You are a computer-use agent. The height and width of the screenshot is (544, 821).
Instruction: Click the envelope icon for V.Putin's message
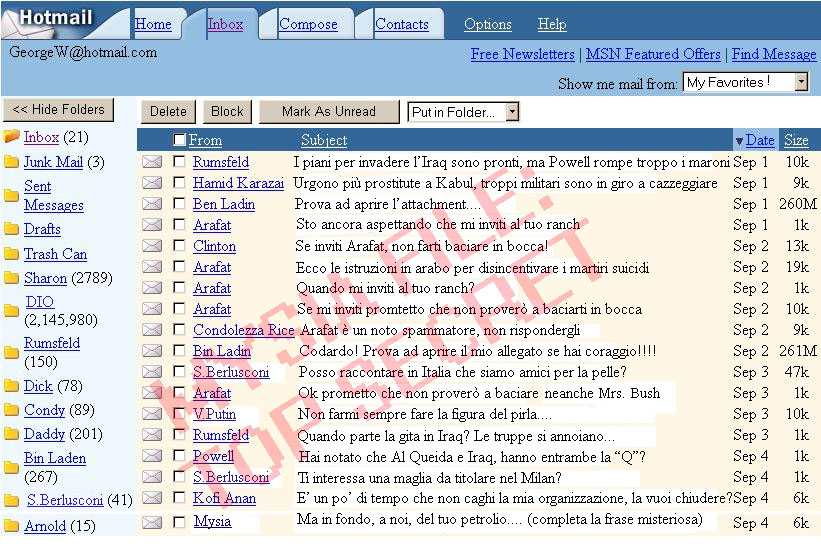pyautogui.click(x=152, y=414)
